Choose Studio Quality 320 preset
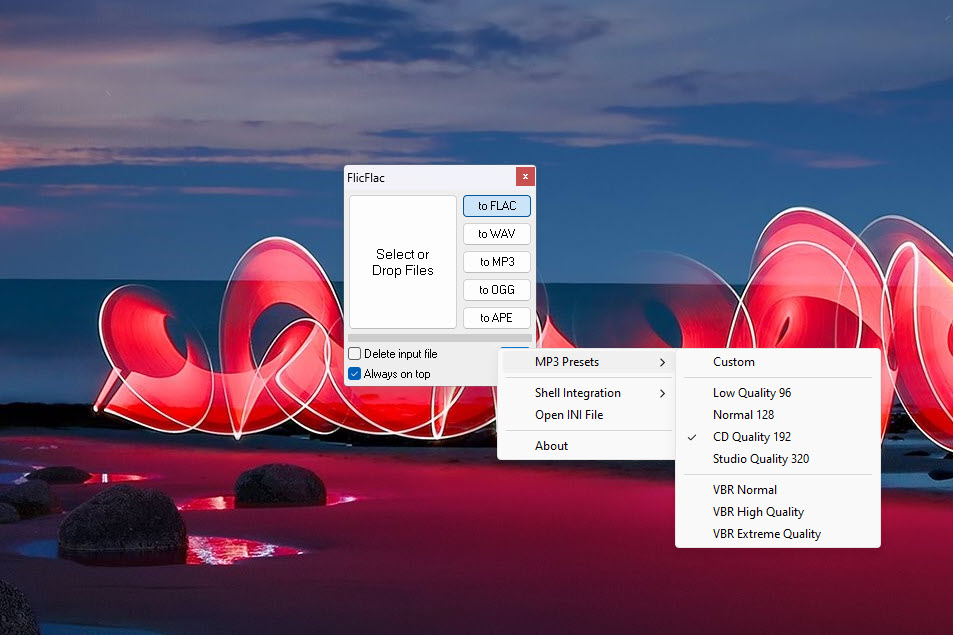This screenshot has width=953, height=635. [777, 459]
